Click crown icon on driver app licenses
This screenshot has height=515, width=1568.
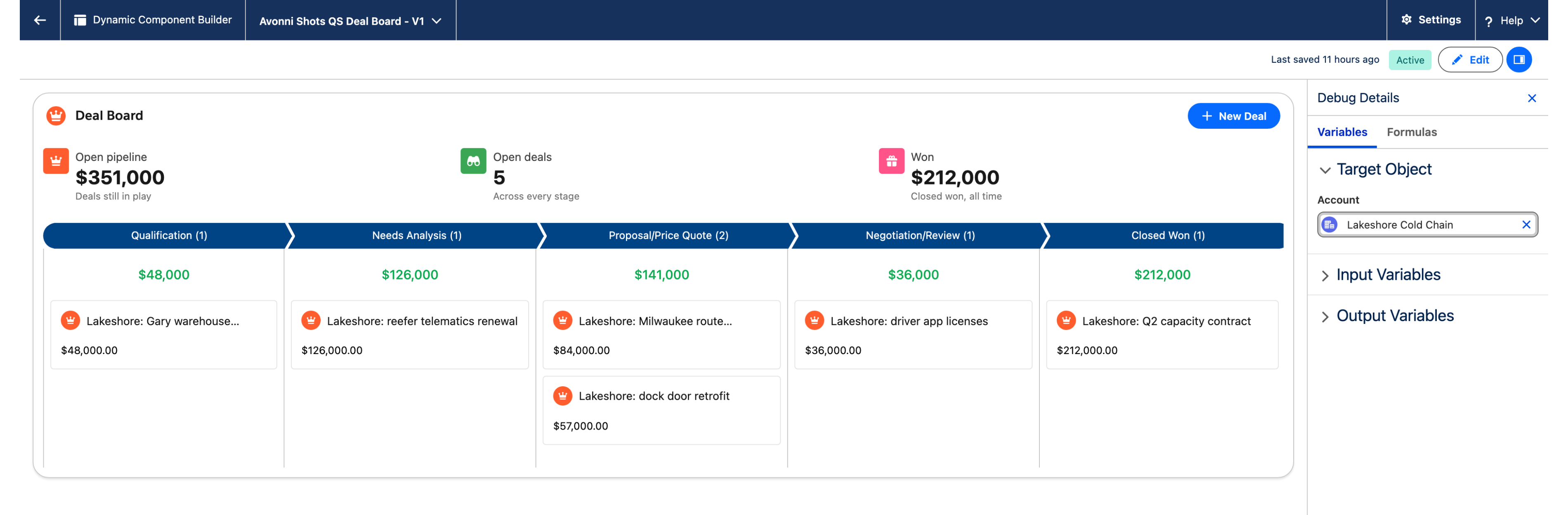815,320
